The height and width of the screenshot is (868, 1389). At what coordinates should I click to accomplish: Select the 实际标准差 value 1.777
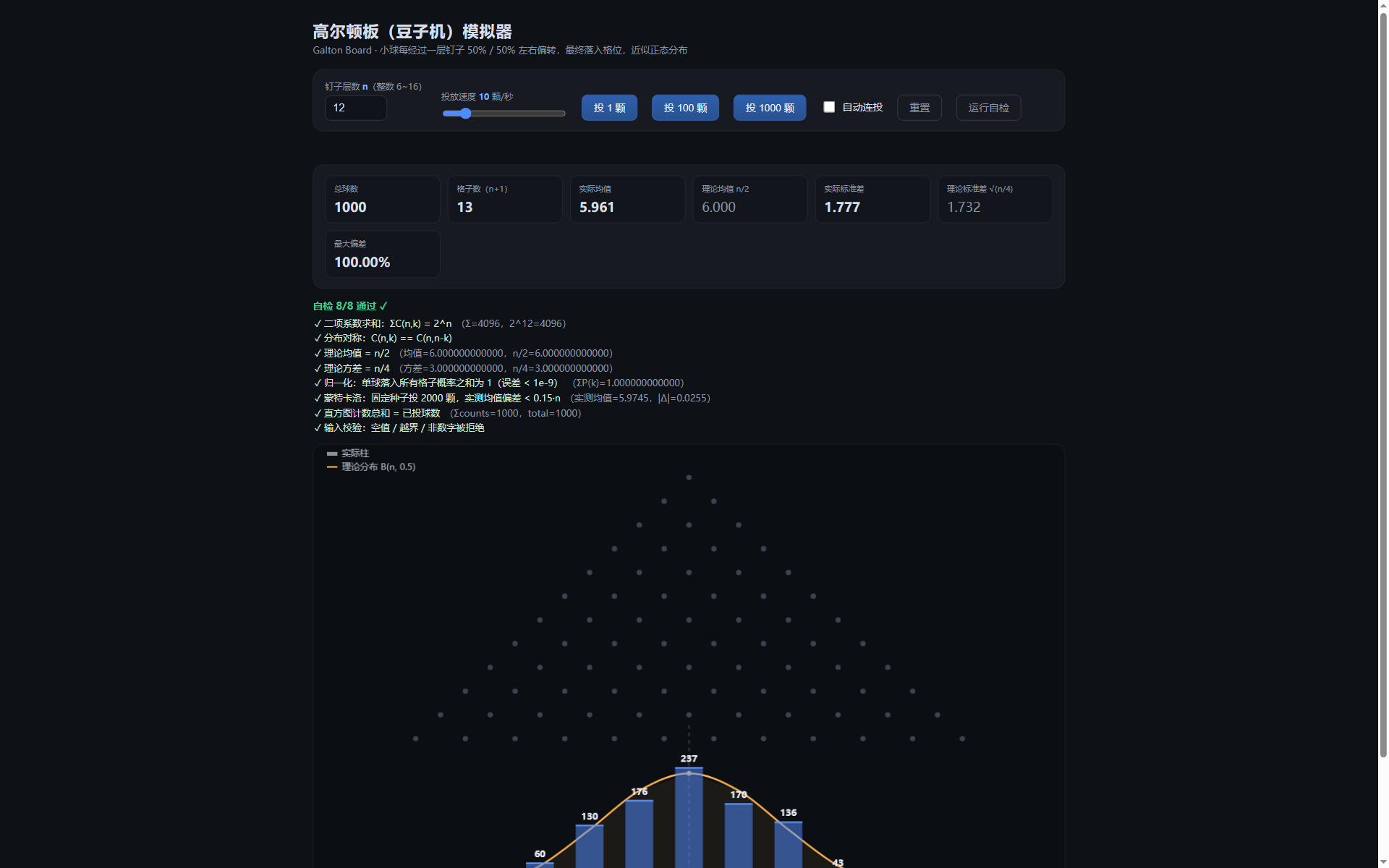coord(842,207)
